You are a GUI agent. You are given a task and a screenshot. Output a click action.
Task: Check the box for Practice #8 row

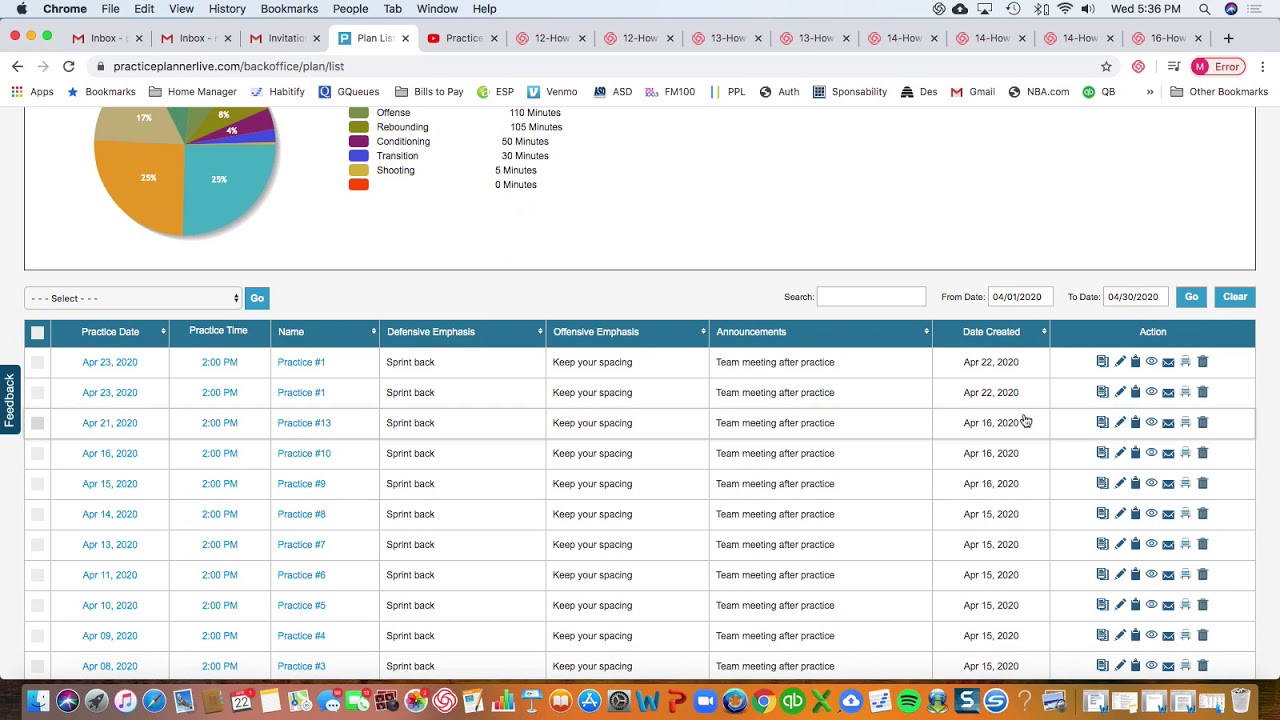[37, 514]
